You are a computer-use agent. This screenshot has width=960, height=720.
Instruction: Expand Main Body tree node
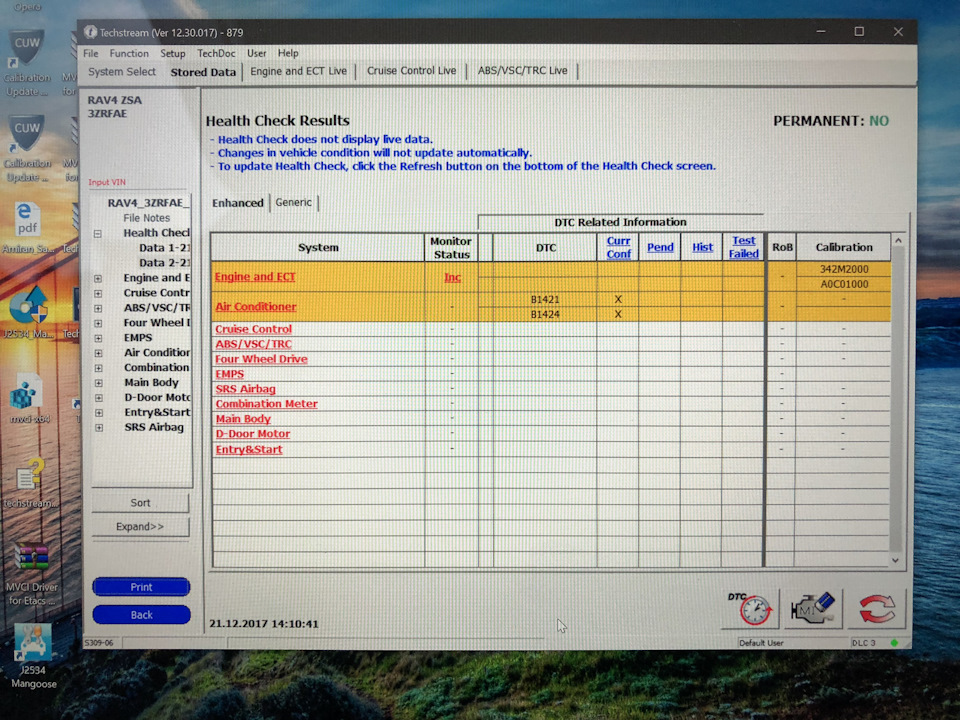[99, 383]
